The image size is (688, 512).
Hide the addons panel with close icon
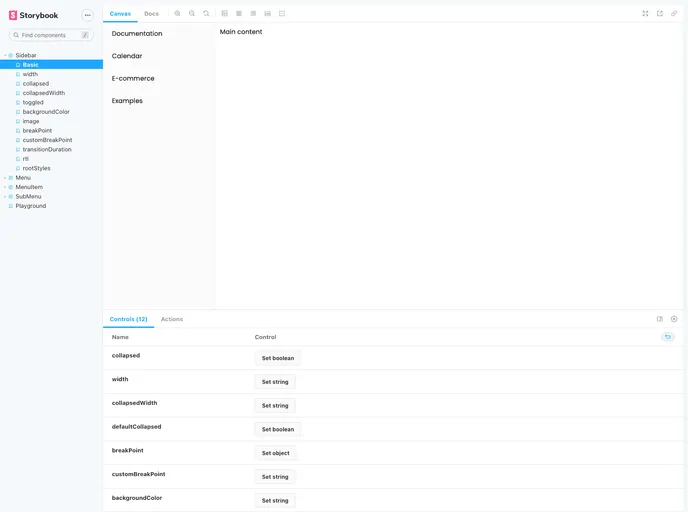click(674, 319)
